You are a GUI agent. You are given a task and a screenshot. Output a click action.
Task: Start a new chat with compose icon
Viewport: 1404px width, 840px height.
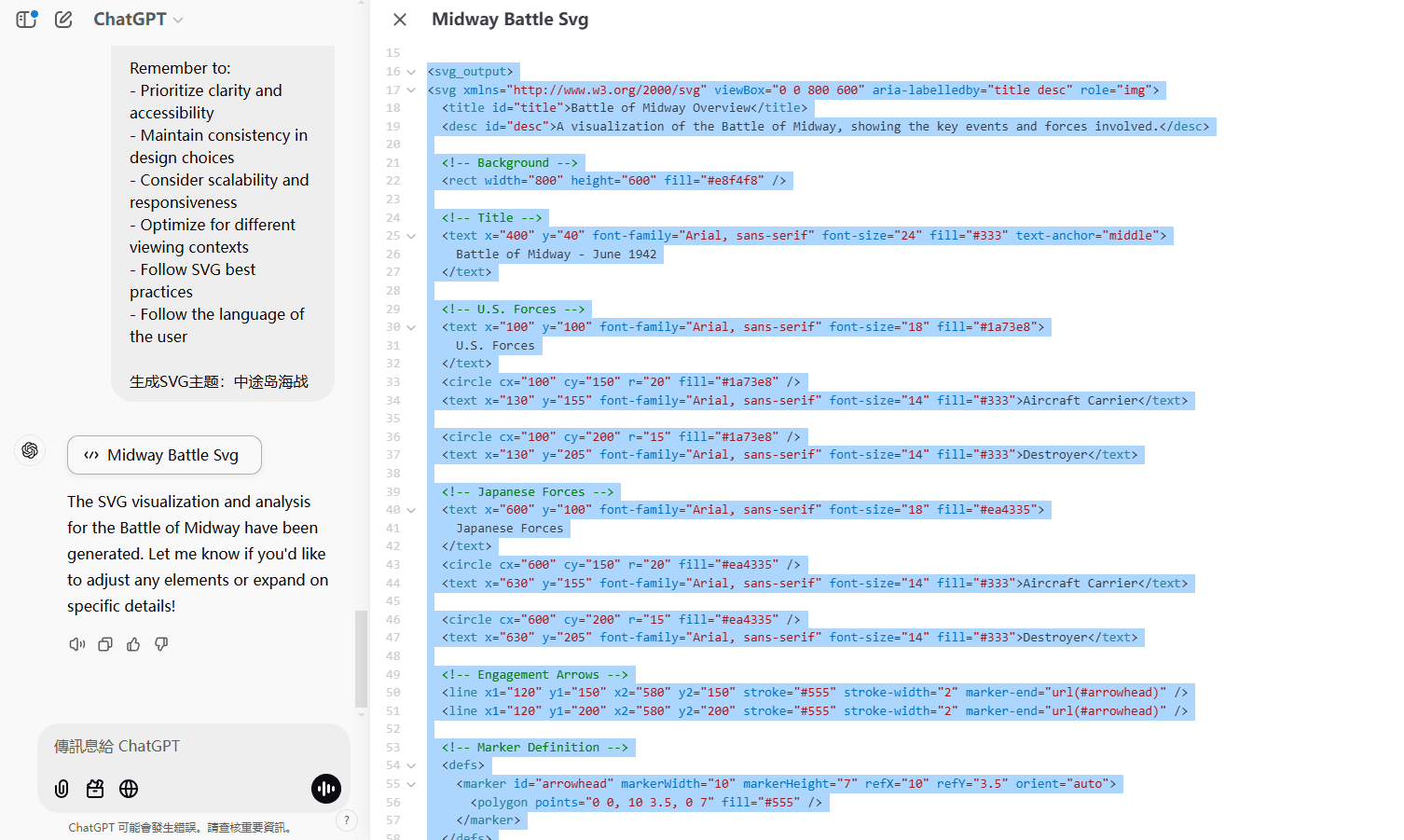(63, 19)
